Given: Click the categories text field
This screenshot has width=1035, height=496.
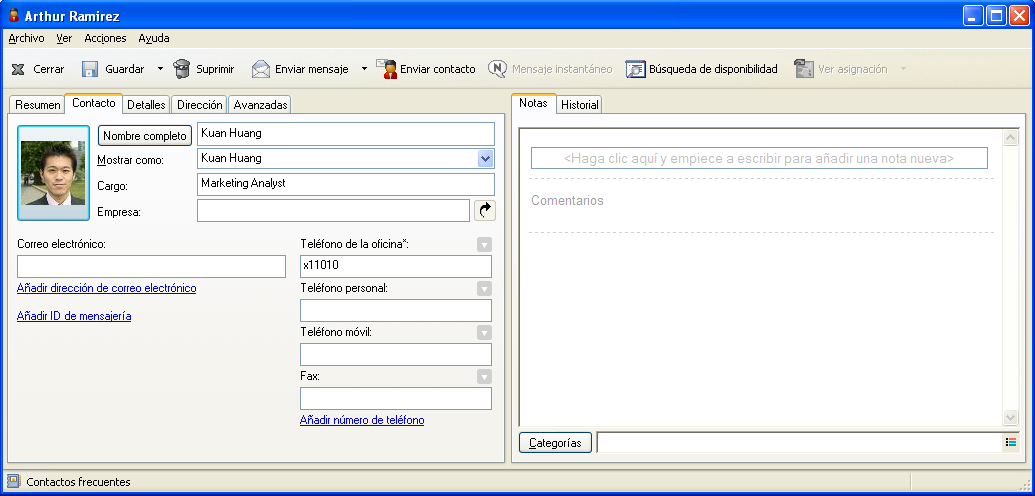Looking at the screenshot, I should (800, 443).
